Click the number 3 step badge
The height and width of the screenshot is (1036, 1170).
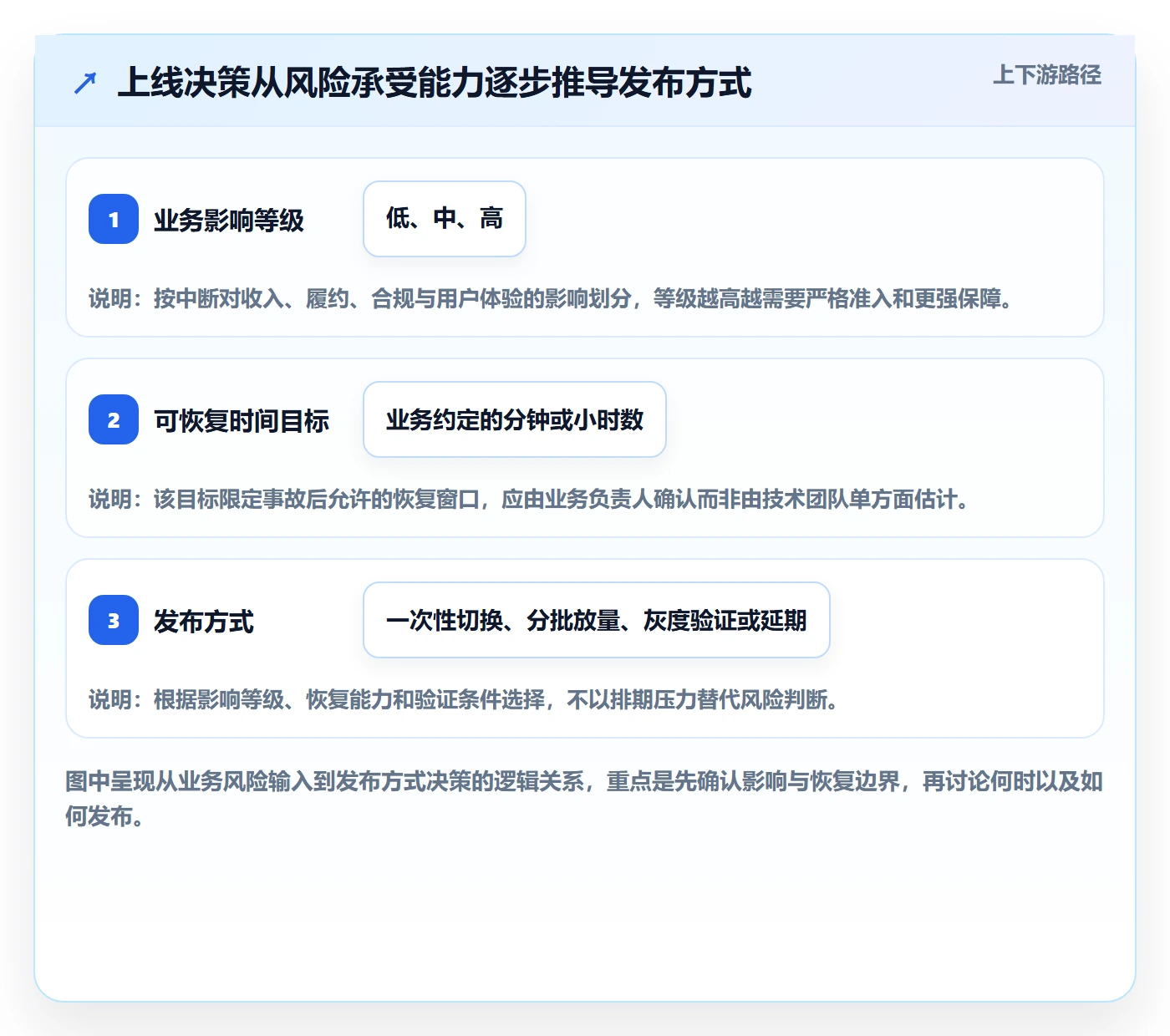[x=114, y=620]
